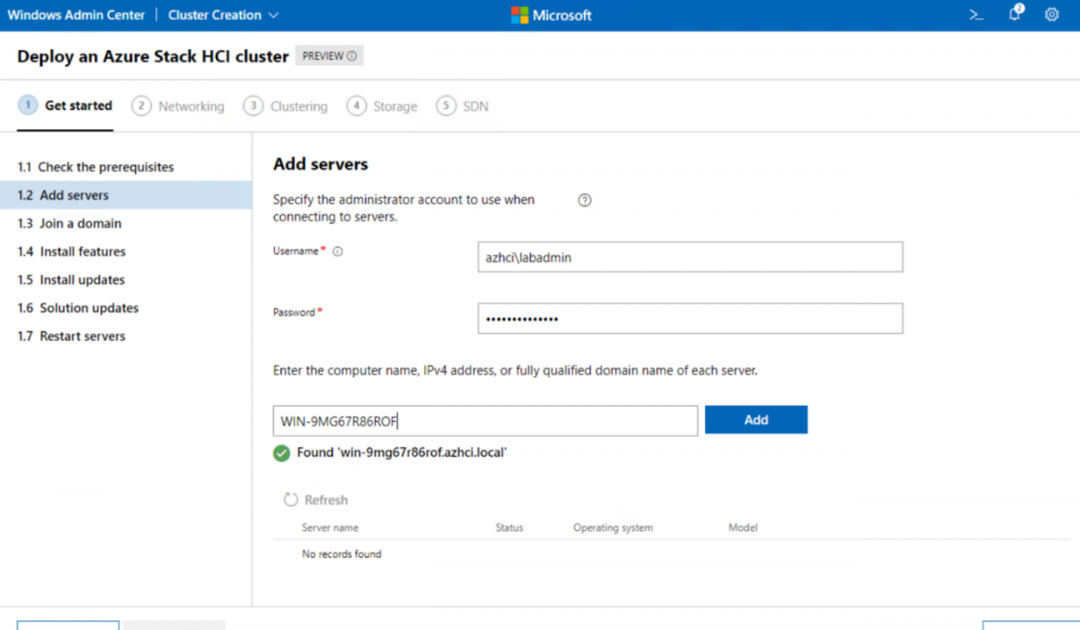Click 'Deploy an Azure Stack HCI cluster' title
The height and width of the screenshot is (630, 1080).
pyautogui.click(x=153, y=56)
